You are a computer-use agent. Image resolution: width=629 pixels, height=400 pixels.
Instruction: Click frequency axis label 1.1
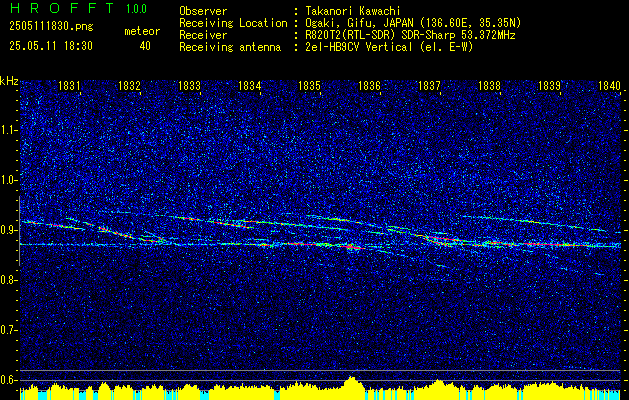(9, 130)
